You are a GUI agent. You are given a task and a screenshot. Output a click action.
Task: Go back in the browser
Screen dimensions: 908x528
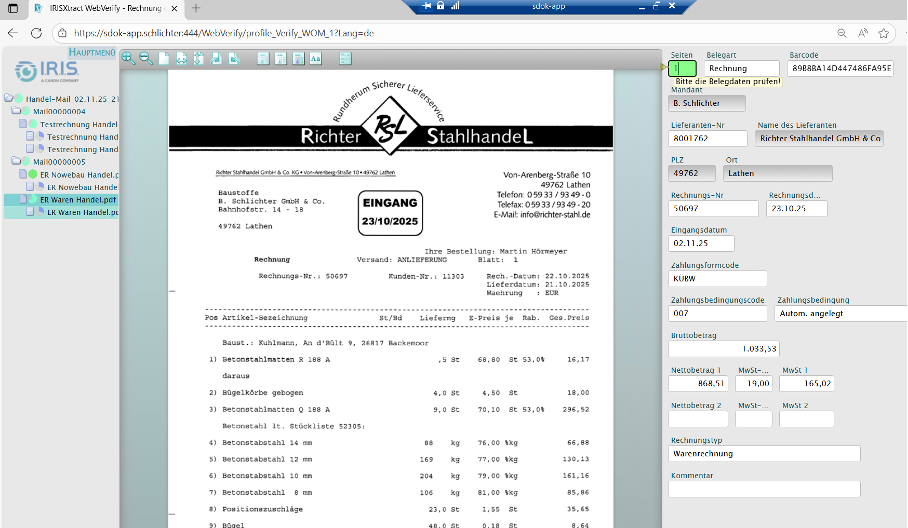point(13,33)
